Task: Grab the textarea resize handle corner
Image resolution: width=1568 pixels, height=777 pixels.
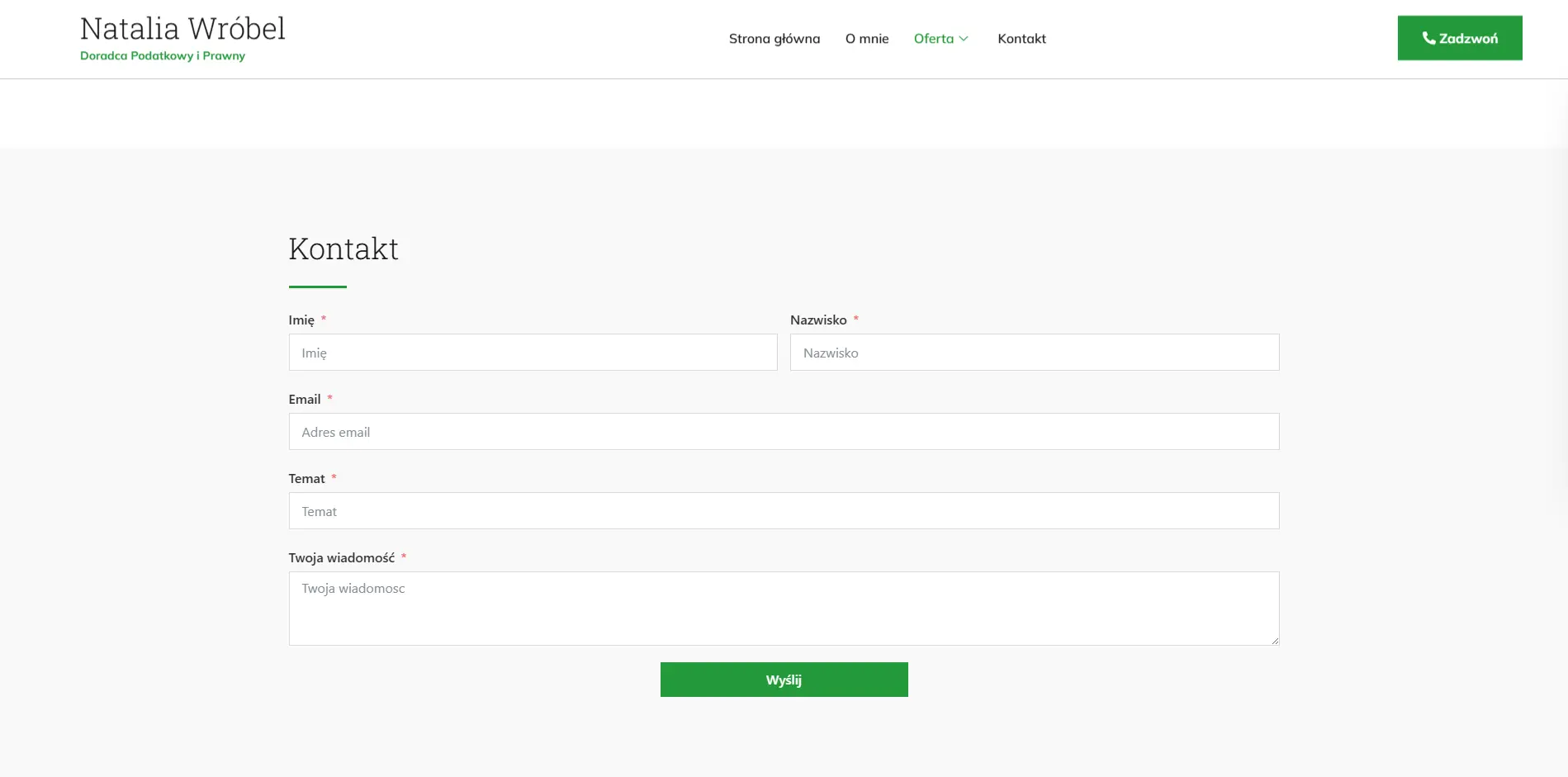Action: [x=1275, y=641]
